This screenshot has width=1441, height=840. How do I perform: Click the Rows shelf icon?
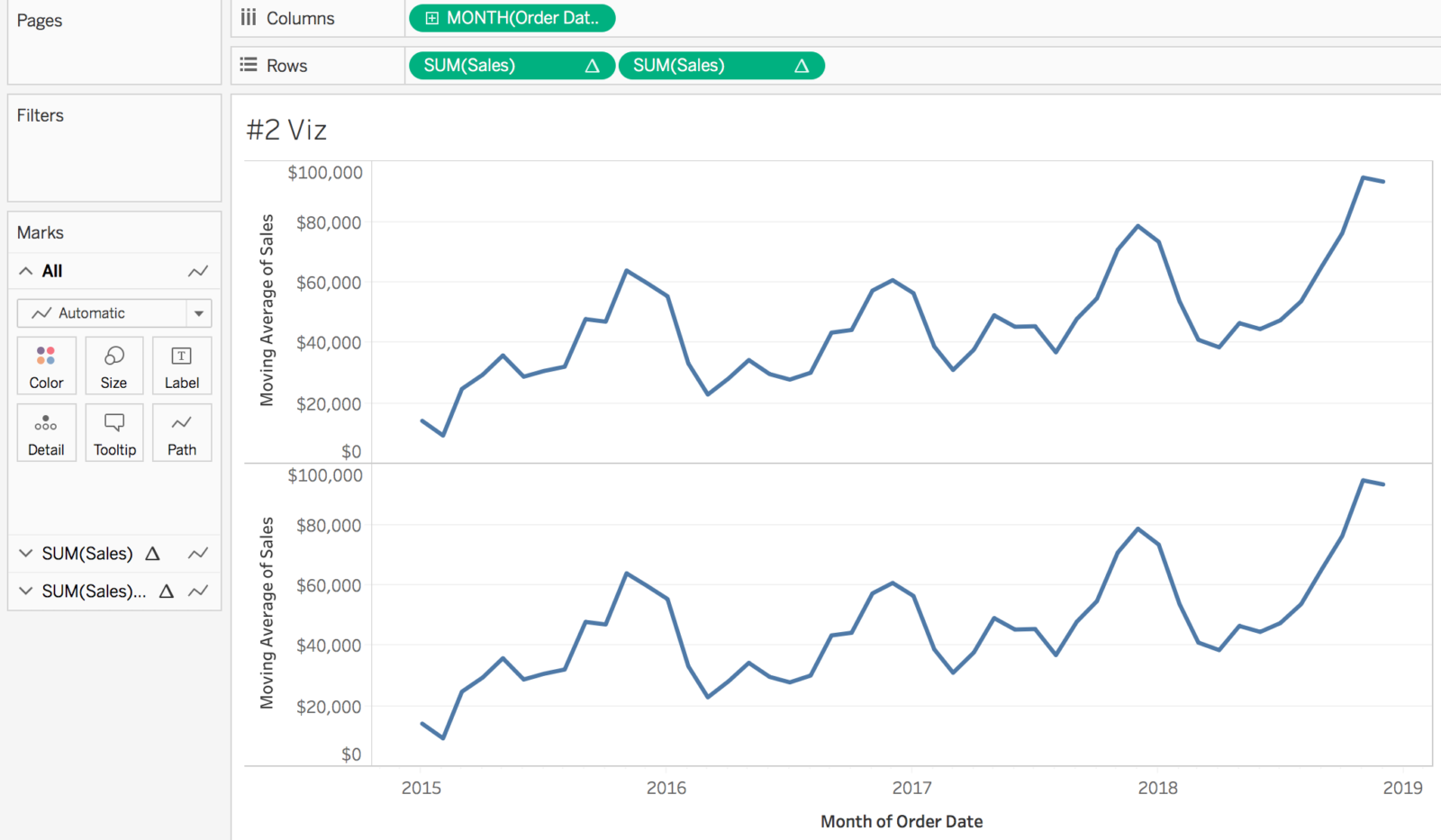tap(248, 64)
